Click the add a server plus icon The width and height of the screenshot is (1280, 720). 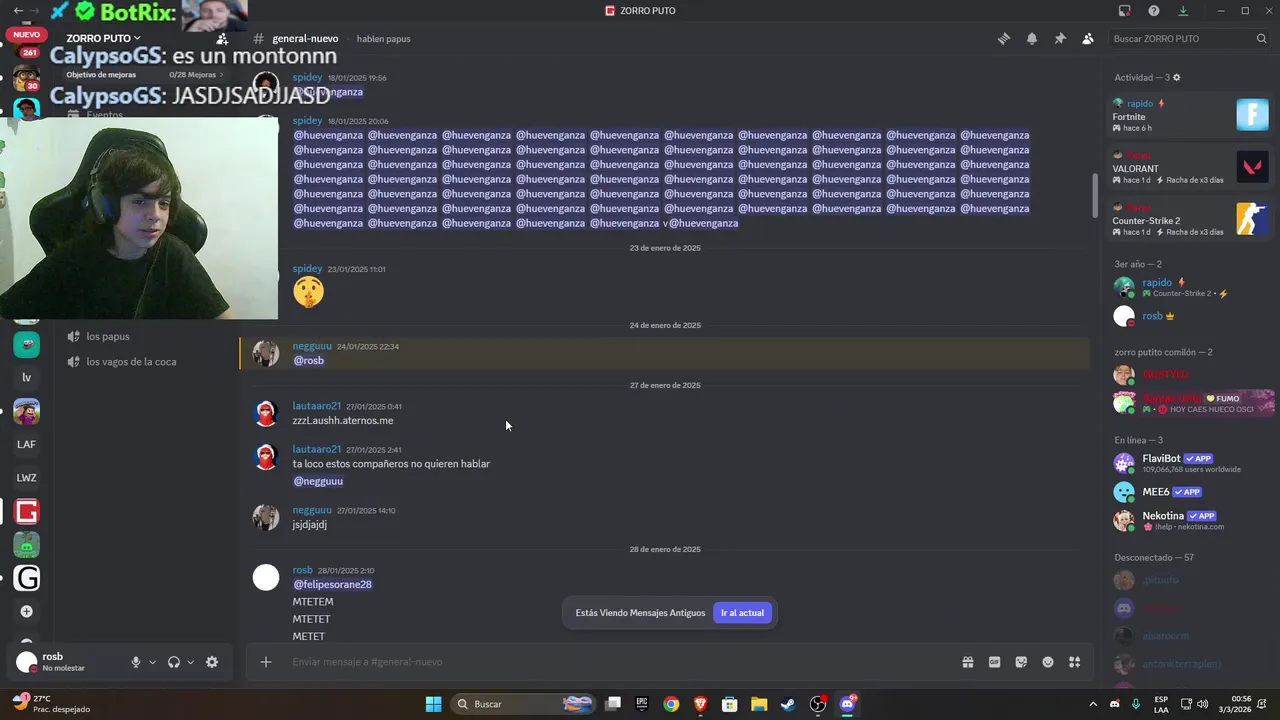[x=26, y=611]
